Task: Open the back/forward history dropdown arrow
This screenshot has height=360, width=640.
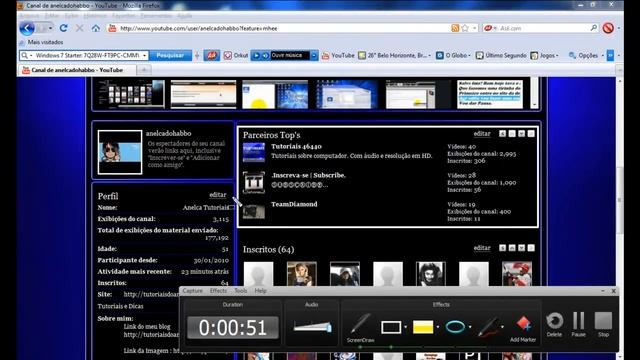Action: 50,28
